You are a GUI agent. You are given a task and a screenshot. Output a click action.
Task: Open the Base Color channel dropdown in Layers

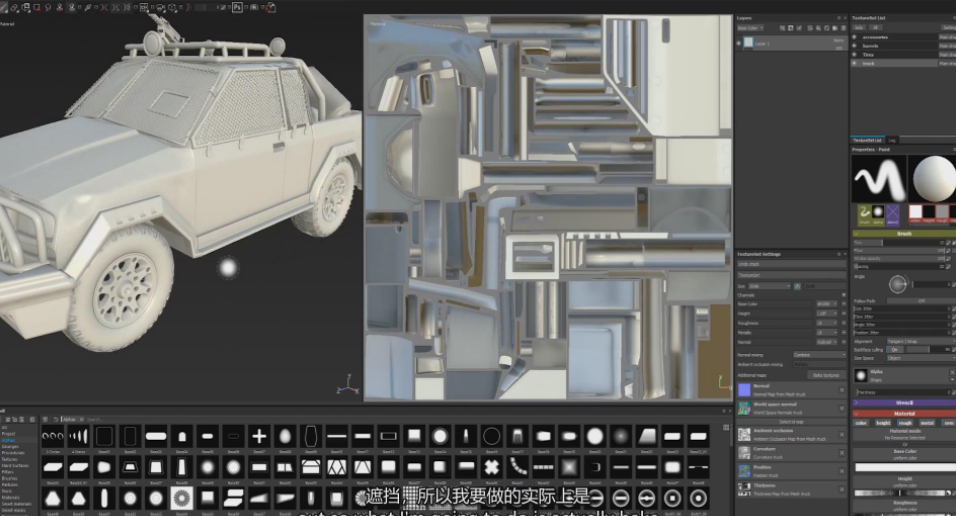click(x=750, y=28)
